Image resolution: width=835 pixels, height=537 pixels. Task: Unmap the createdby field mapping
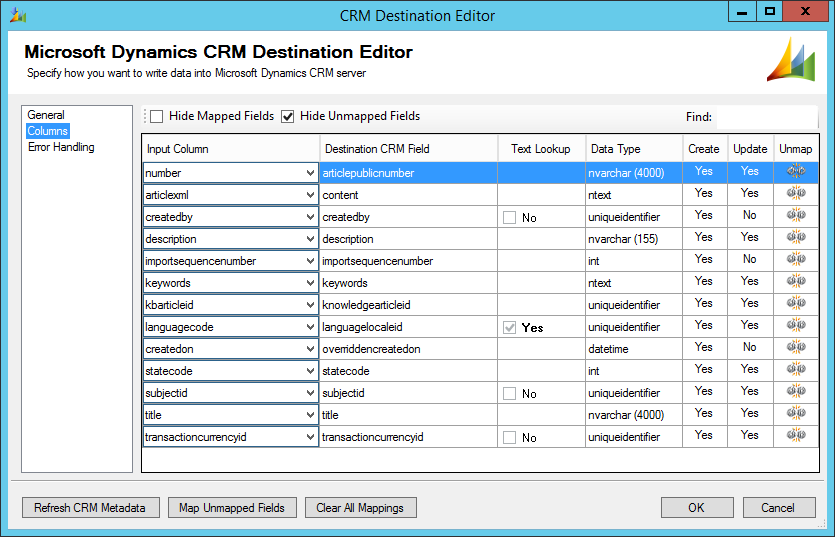point(796,215)
